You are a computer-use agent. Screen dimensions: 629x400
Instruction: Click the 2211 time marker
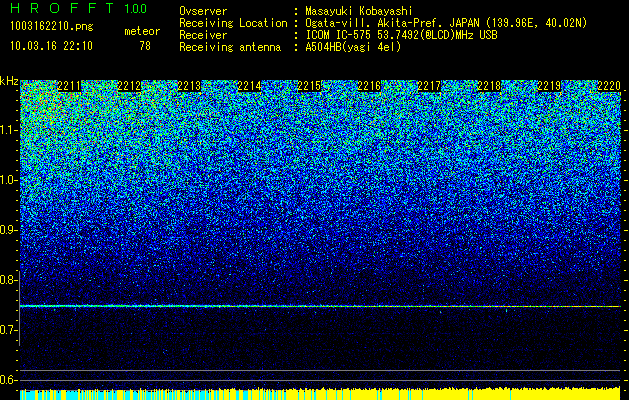(69, 86)
